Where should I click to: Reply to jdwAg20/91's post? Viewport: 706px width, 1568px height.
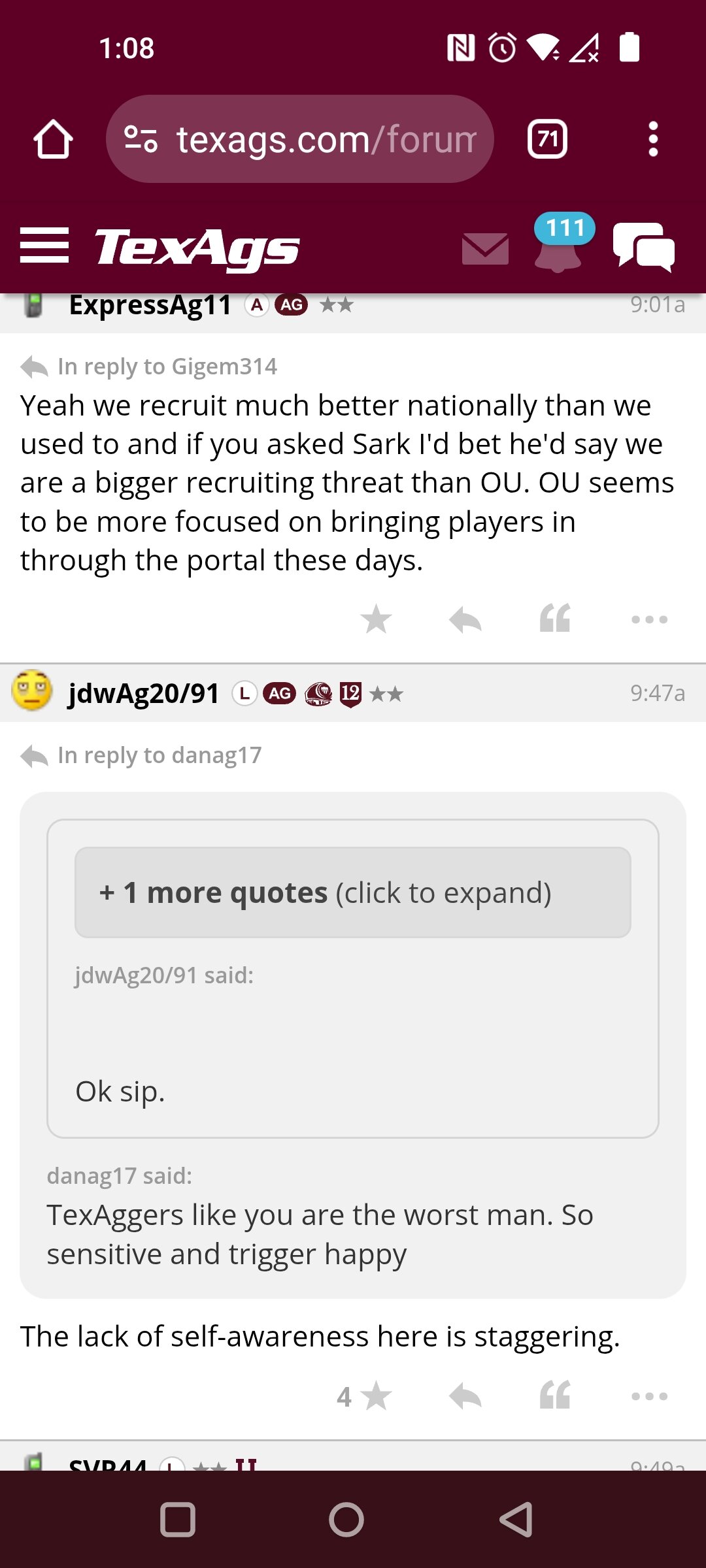pyautogui.click(x=465, y=1396)
